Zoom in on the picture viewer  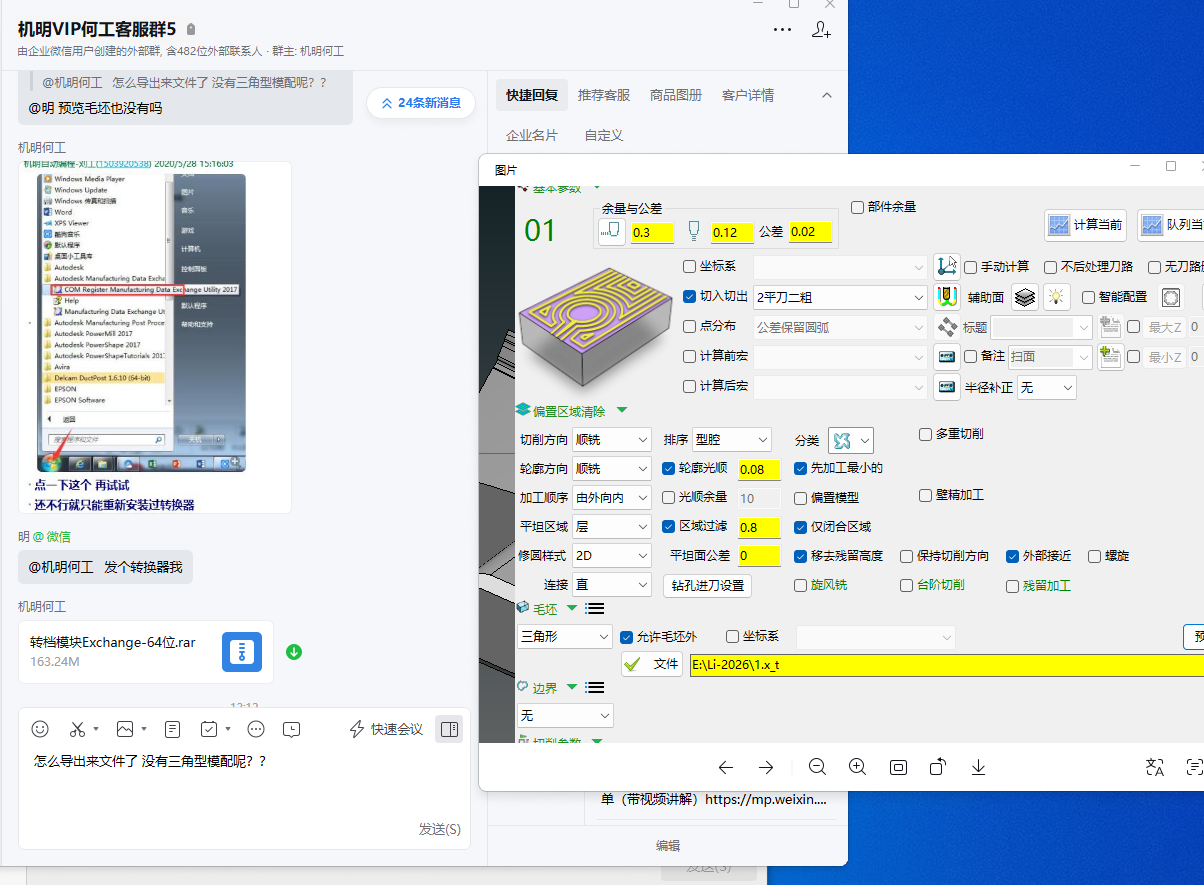coord(857,767)
